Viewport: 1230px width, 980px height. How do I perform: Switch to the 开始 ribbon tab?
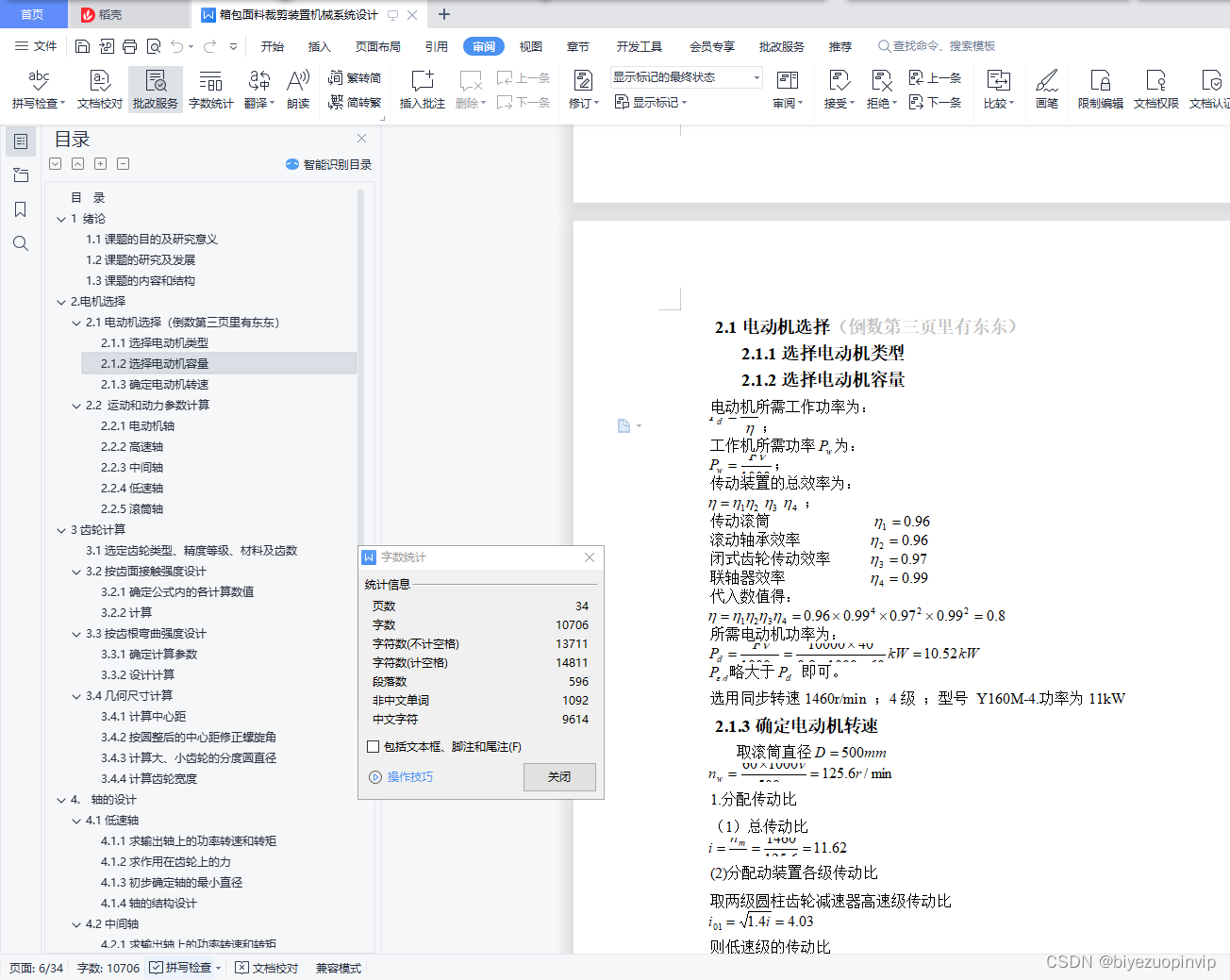click(273, 46)
